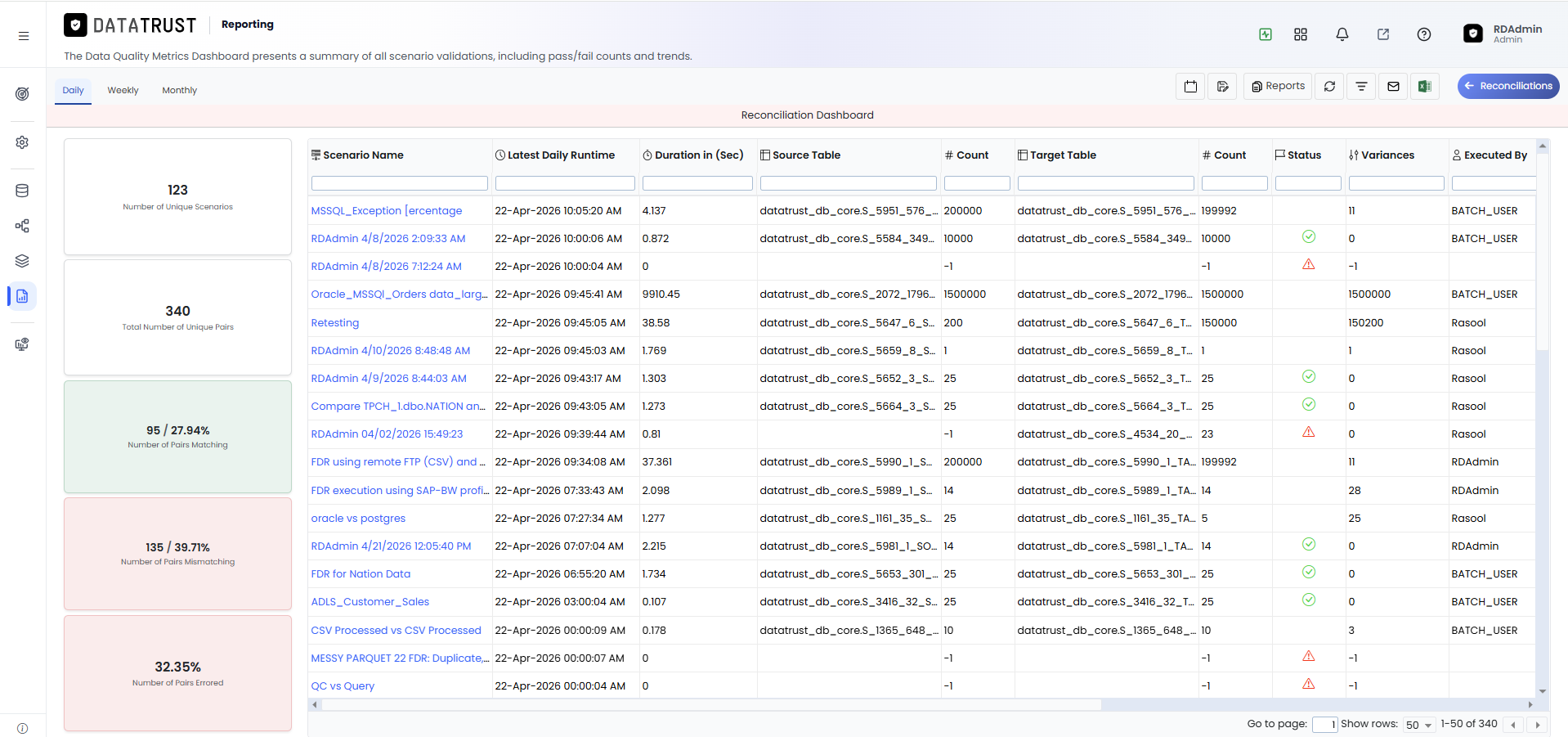Click the Pairs Mismatching 135 / 39.71% card
This screenshot has height=737, width=1568.
pyautogui.click(x=177, y=554)
